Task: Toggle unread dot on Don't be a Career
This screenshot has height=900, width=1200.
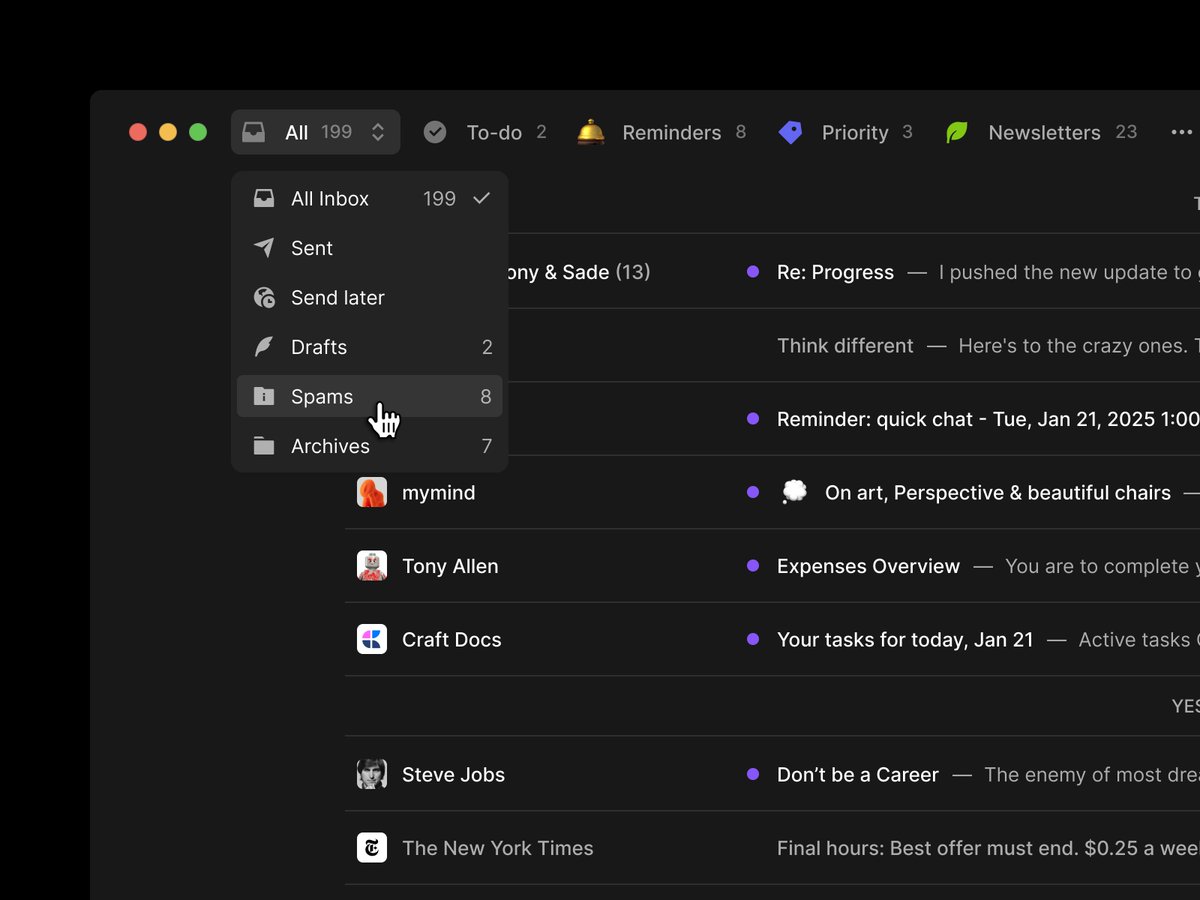Action: point(753,774)
